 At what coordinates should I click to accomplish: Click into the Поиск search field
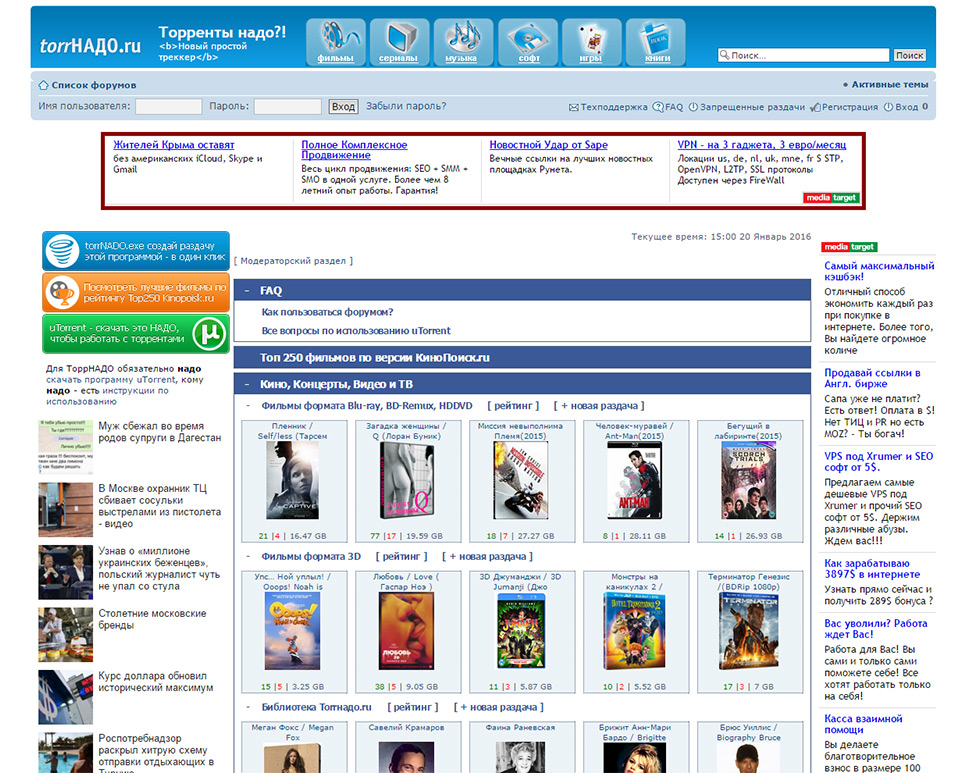pos(803,55)
